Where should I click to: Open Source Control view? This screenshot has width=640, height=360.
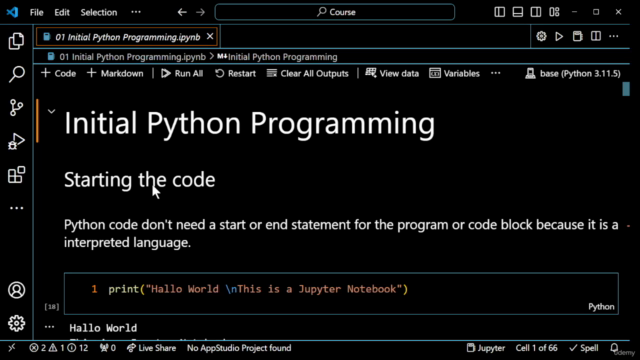coord(16,108)
